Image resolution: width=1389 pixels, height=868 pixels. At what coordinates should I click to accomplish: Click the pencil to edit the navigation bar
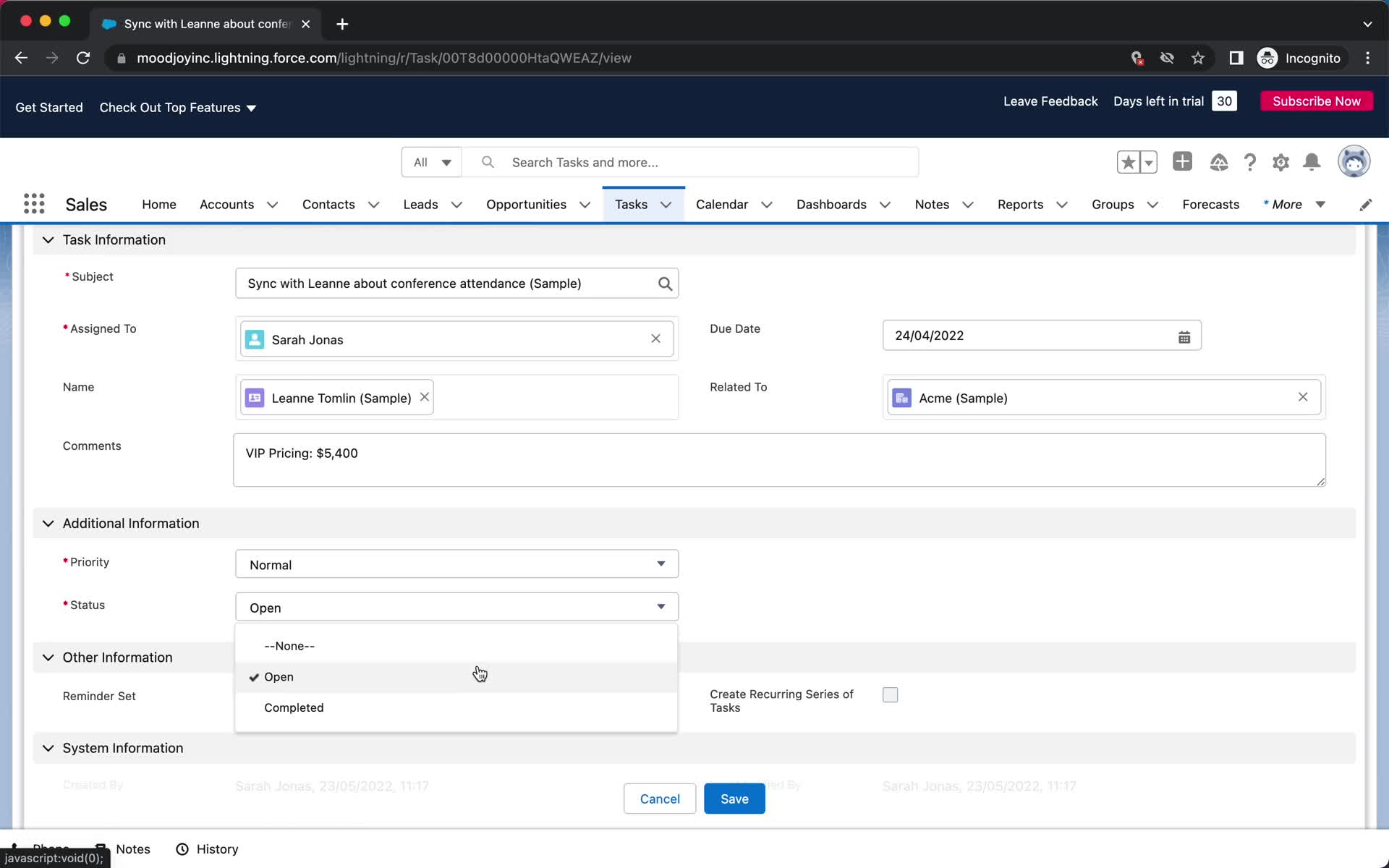click(x=1365, y=205)
